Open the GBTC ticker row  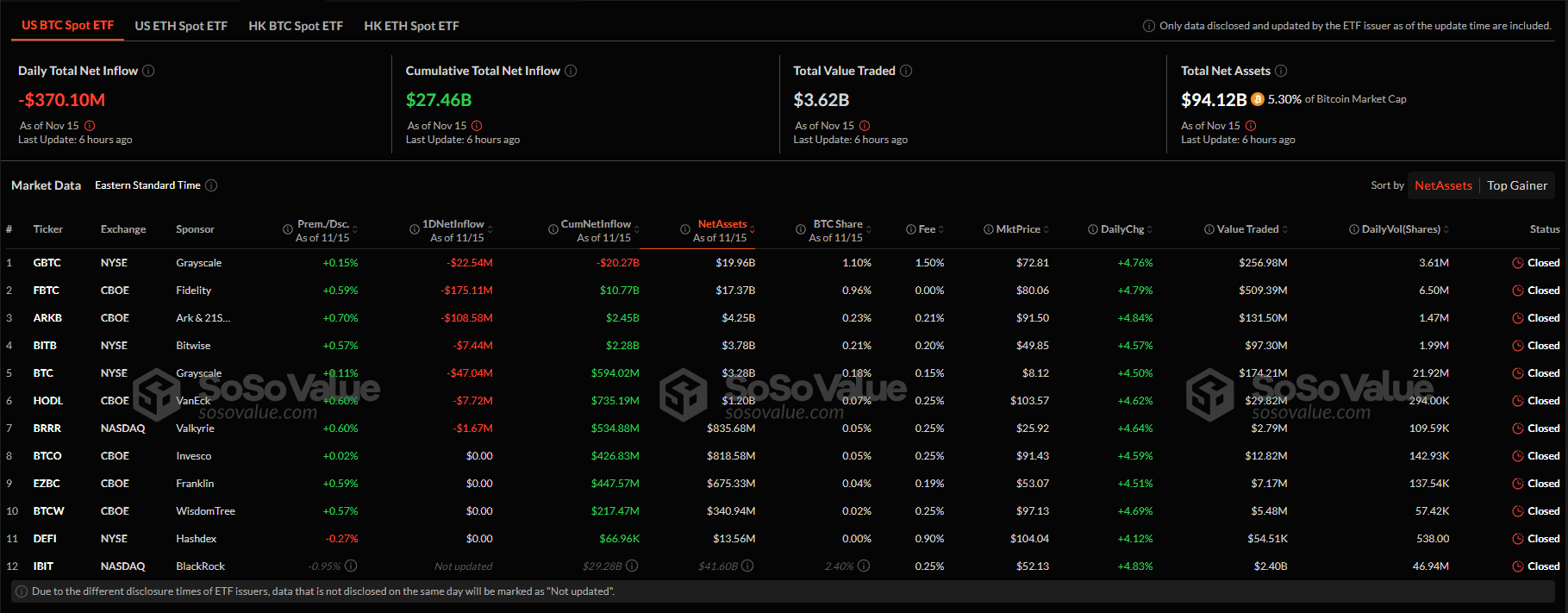pos(784,263)
